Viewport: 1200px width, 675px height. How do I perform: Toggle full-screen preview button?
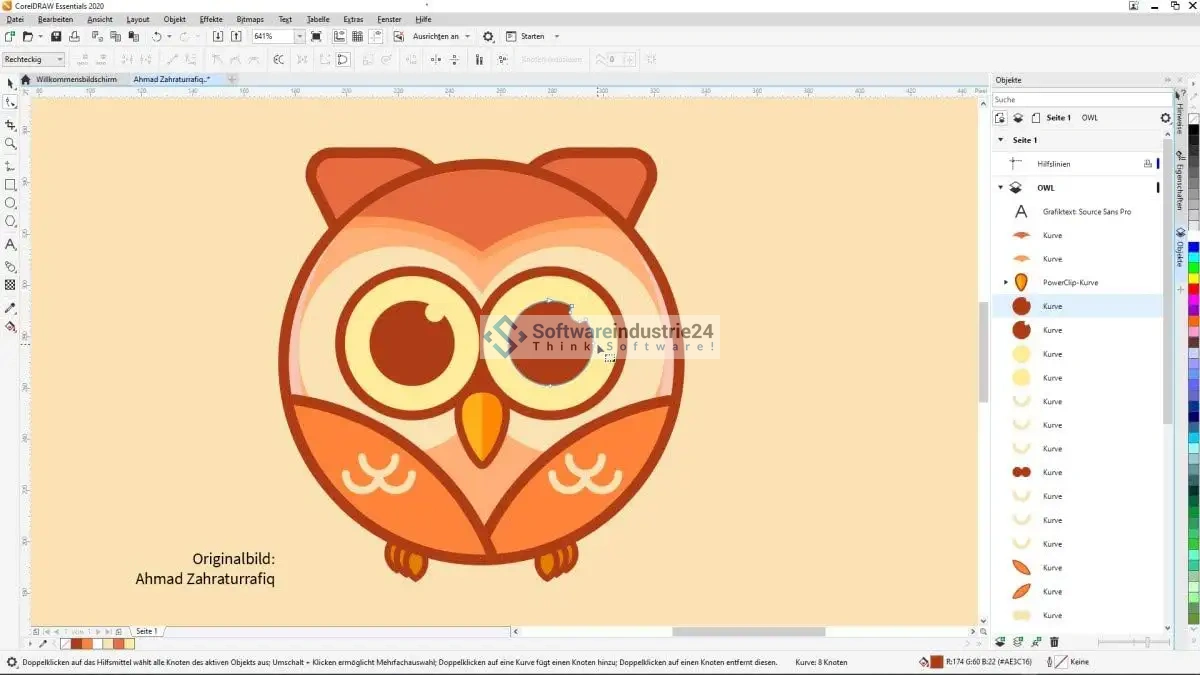(316, 37)
